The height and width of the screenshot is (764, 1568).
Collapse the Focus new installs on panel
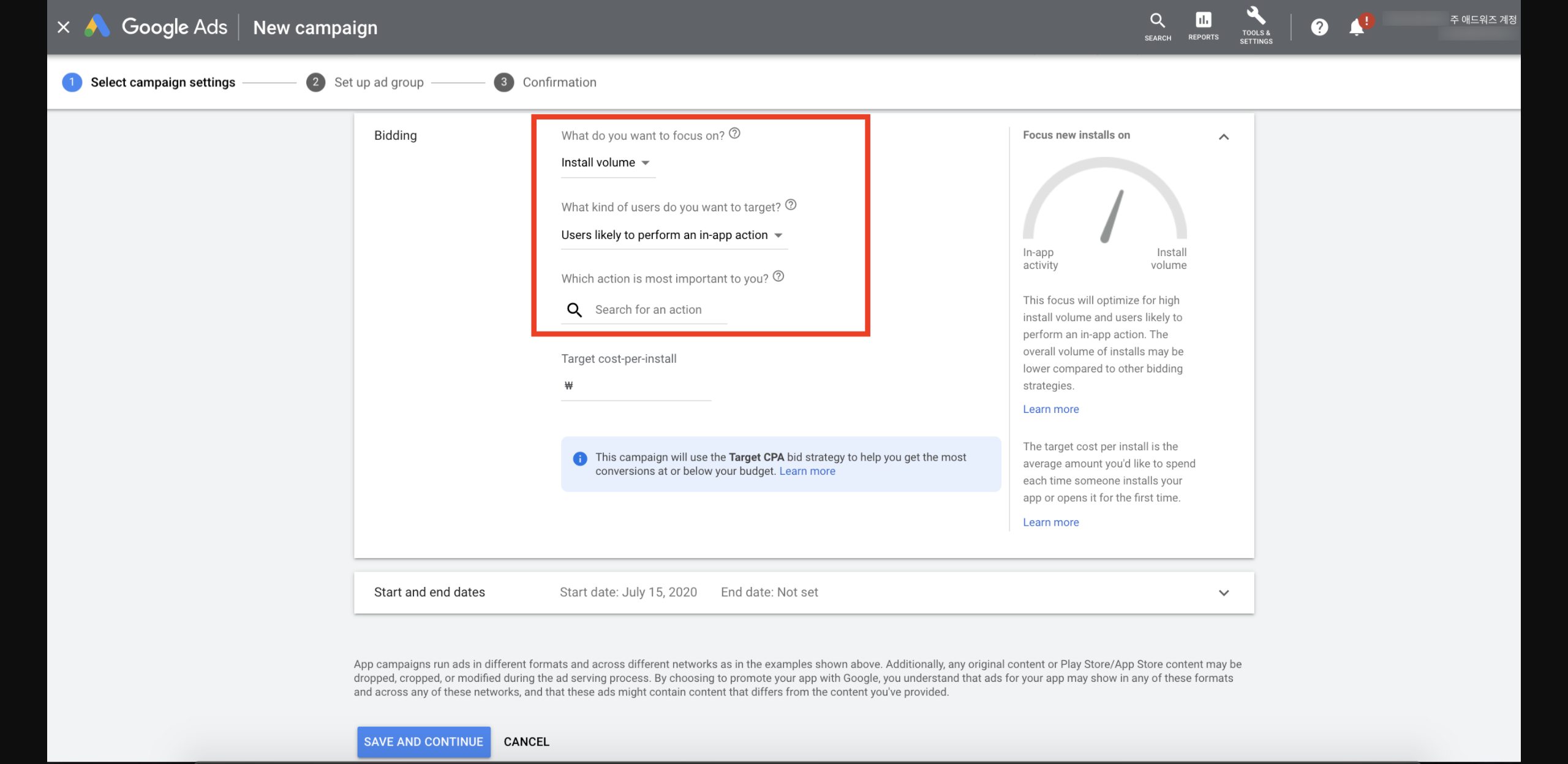(x=1224, y=137)
